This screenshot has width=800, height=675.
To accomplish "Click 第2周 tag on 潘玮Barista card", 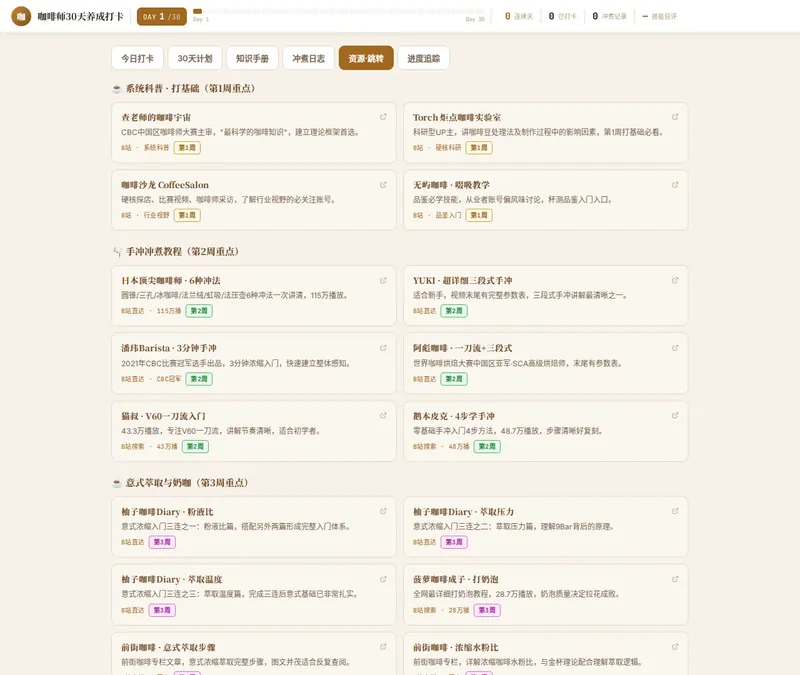I will [199, 379].
